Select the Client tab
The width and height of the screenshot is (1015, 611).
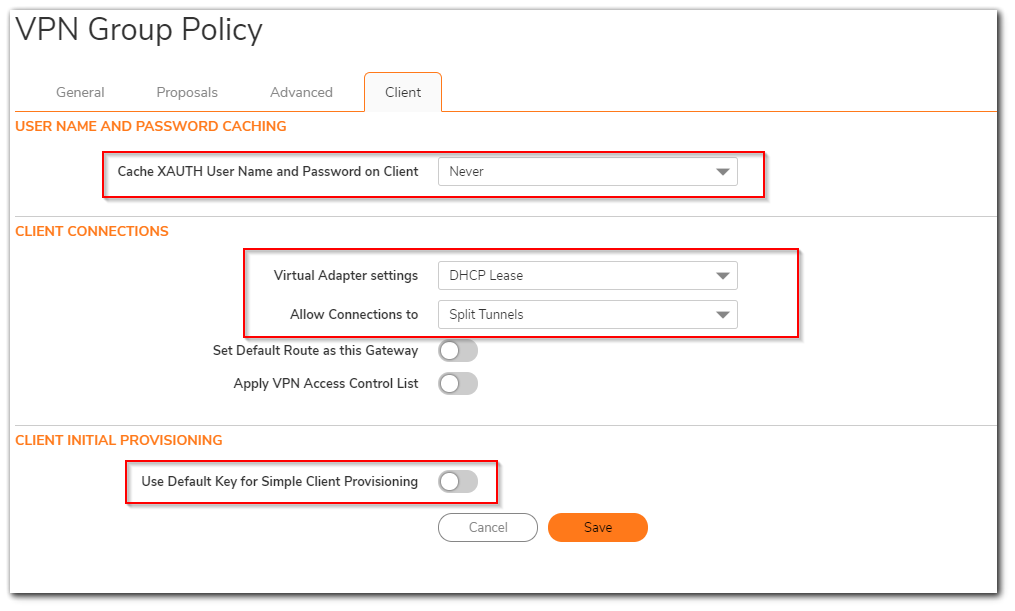point(403,92)
